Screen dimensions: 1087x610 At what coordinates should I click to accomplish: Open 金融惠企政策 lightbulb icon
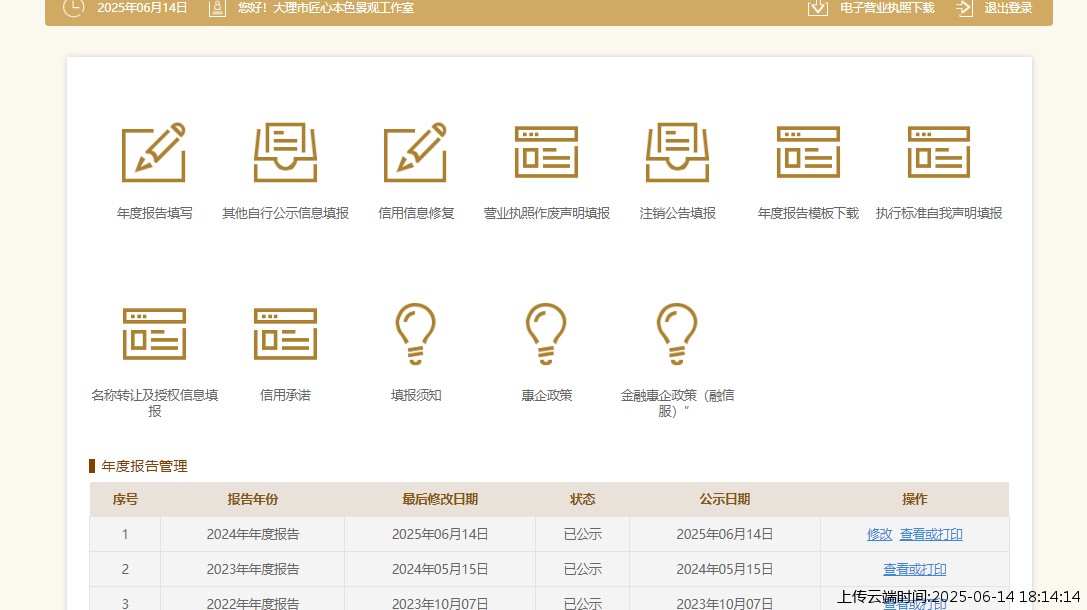(677, 333)
